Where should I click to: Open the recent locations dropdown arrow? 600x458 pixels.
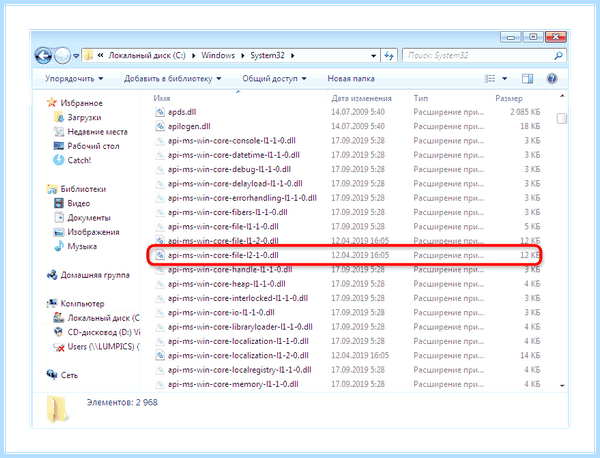coord(76,56)
